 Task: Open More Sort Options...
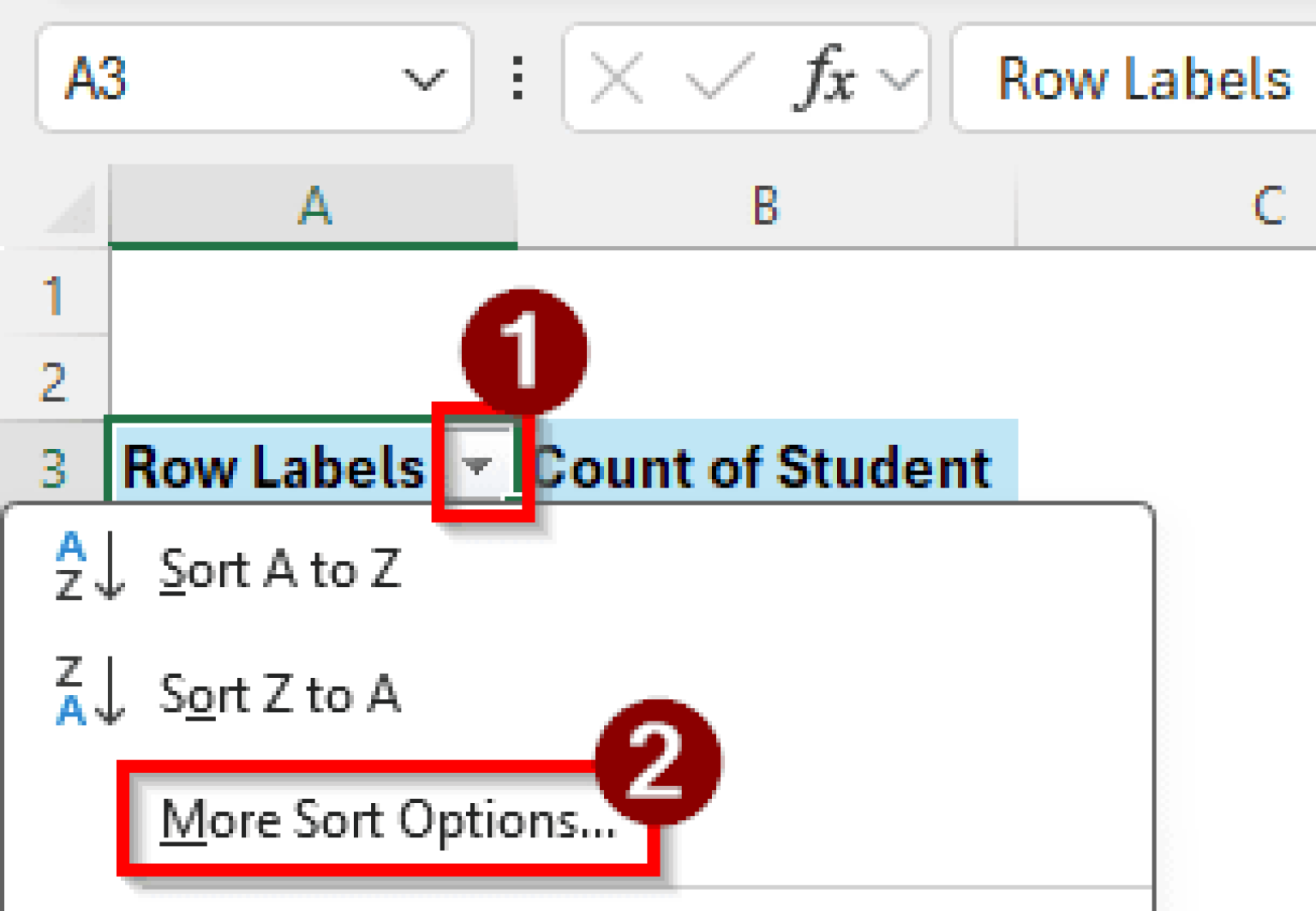pos(387,820)
